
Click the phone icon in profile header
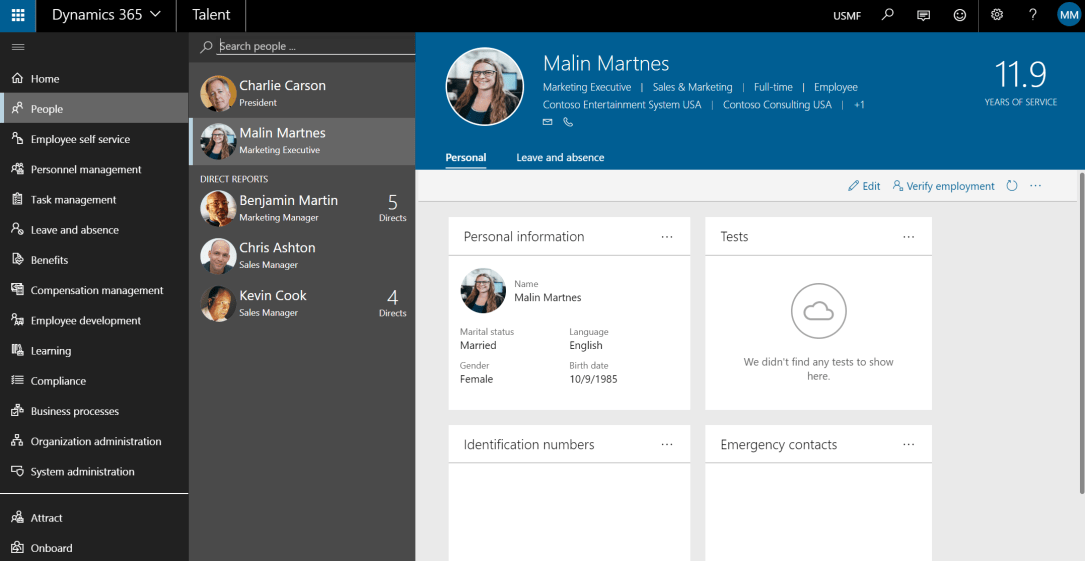pos(568,122)
